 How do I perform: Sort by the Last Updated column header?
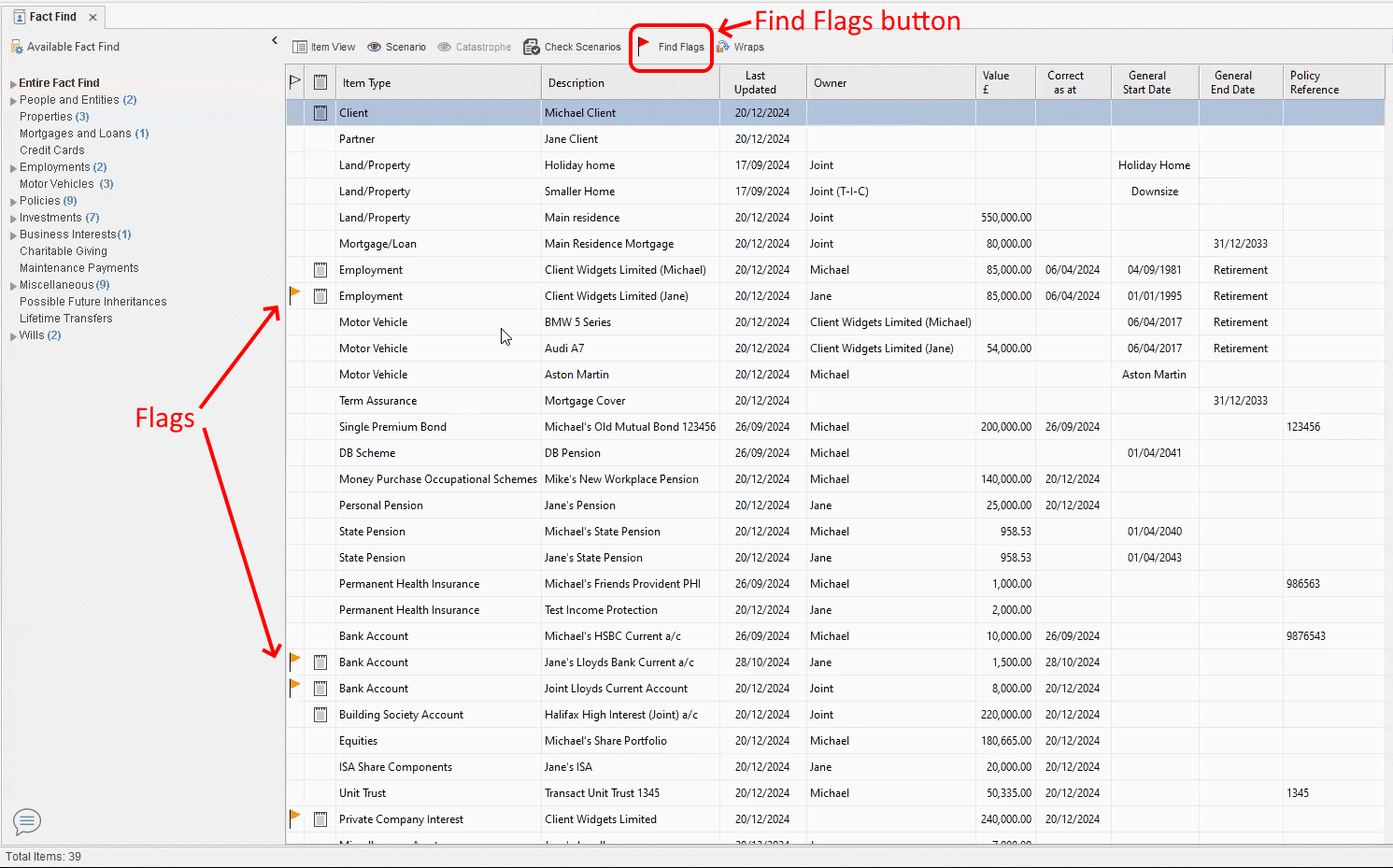click(x=755, y=82)
